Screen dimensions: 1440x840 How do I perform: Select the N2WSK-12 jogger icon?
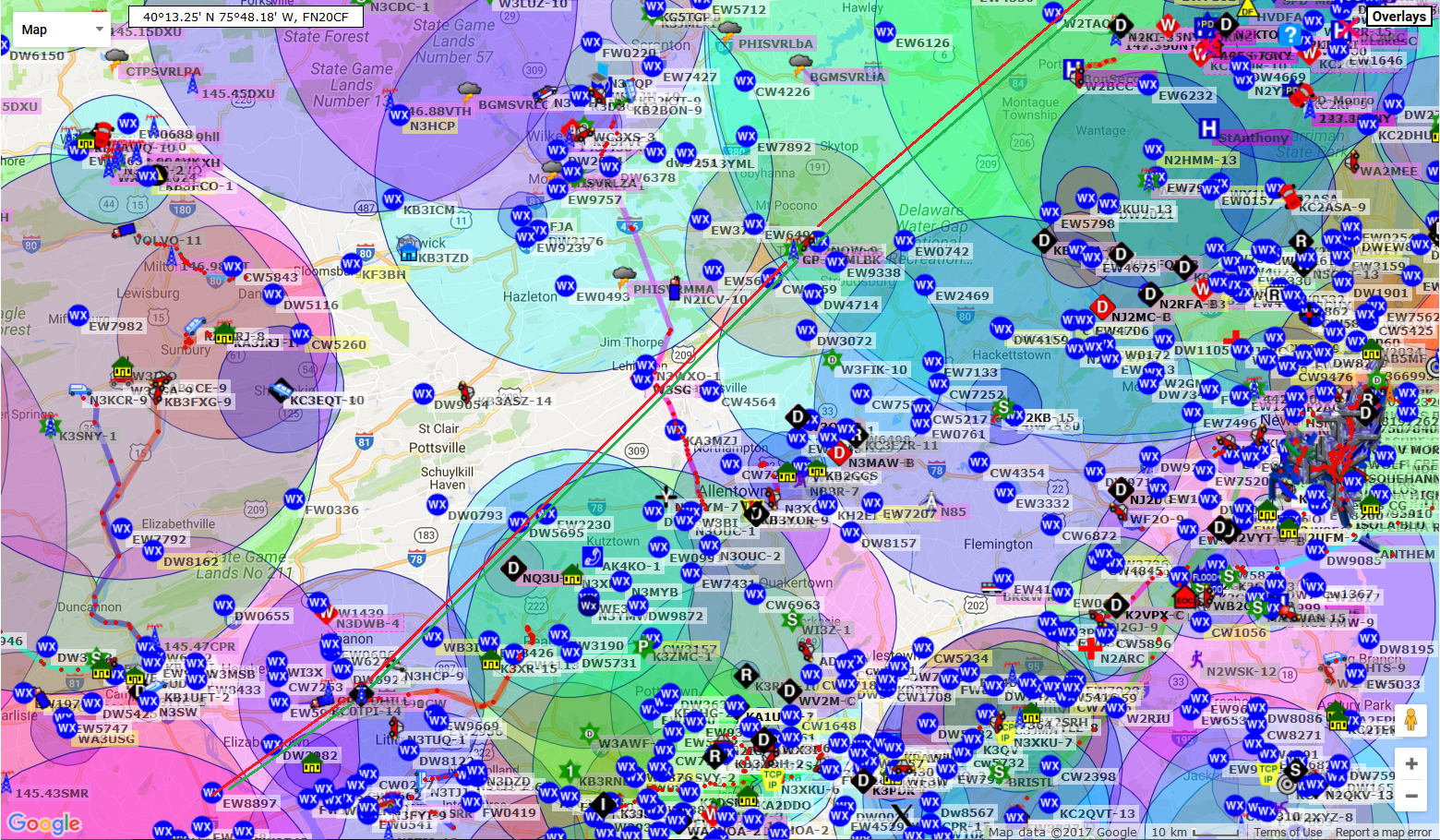coord(1196,658)
